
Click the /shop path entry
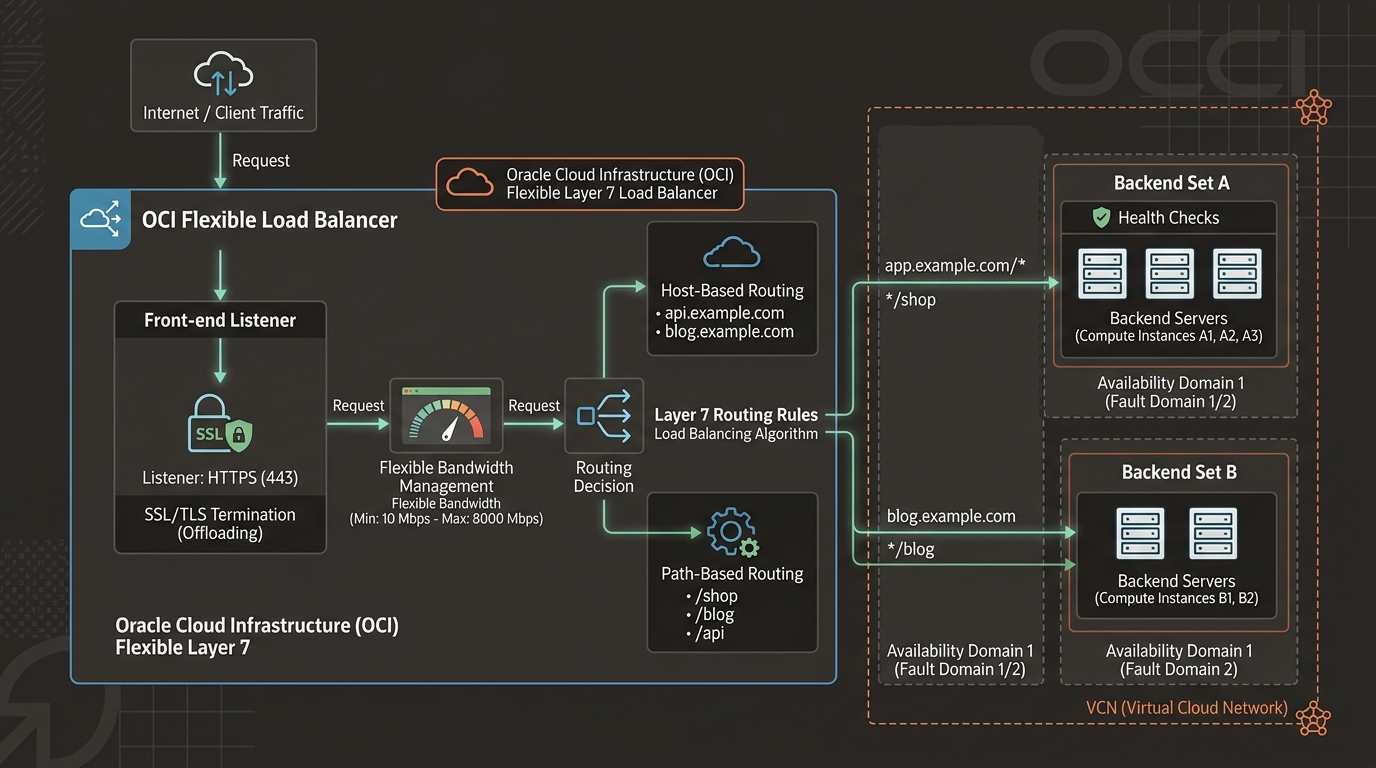(715, 596)
